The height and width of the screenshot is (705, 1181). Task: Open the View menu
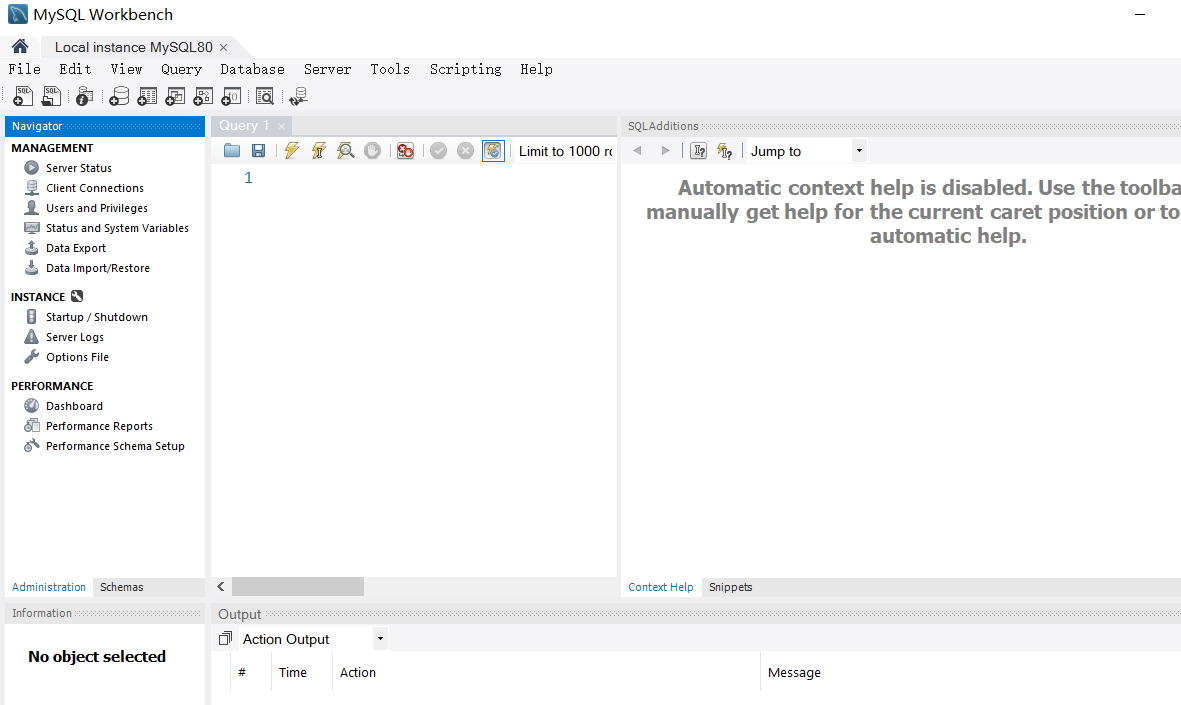click(x=127, y=69)
